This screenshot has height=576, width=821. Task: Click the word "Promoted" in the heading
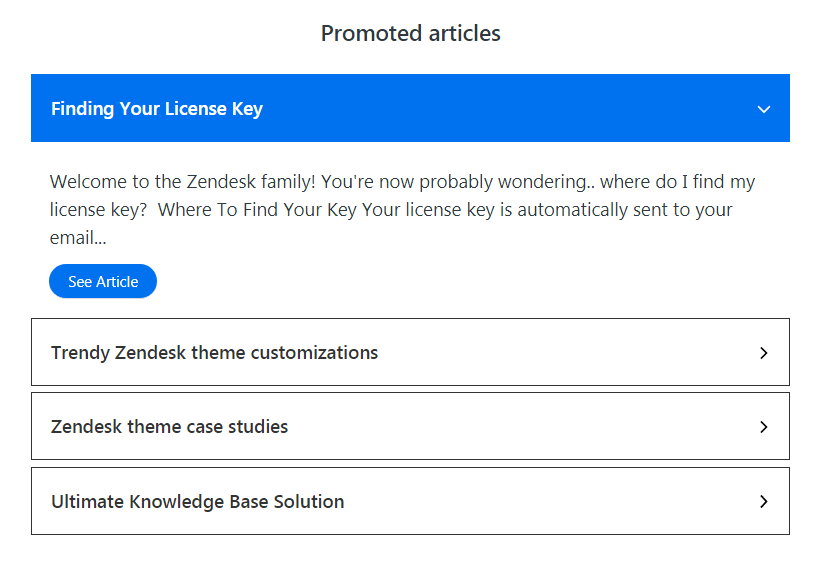pos(372,34)
